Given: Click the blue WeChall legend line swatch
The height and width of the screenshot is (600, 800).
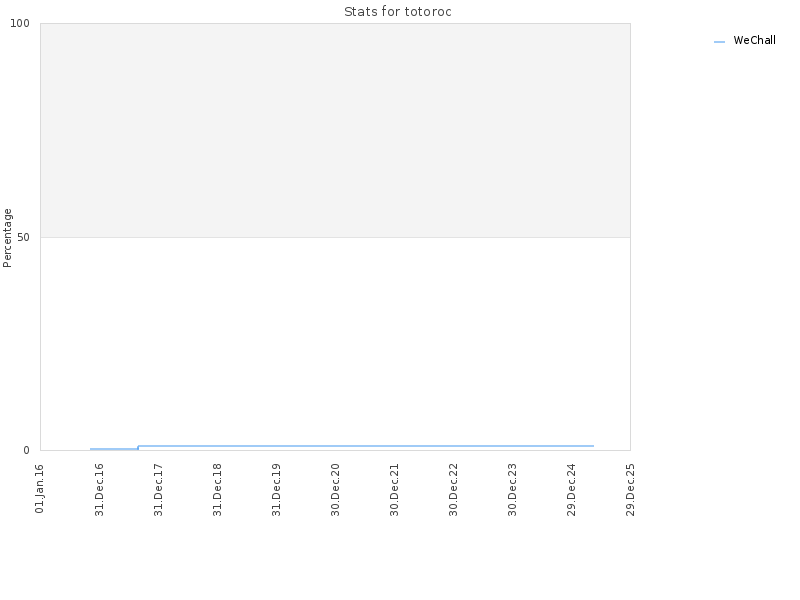Looking at the screenshot, I should (x=719, y=42).
